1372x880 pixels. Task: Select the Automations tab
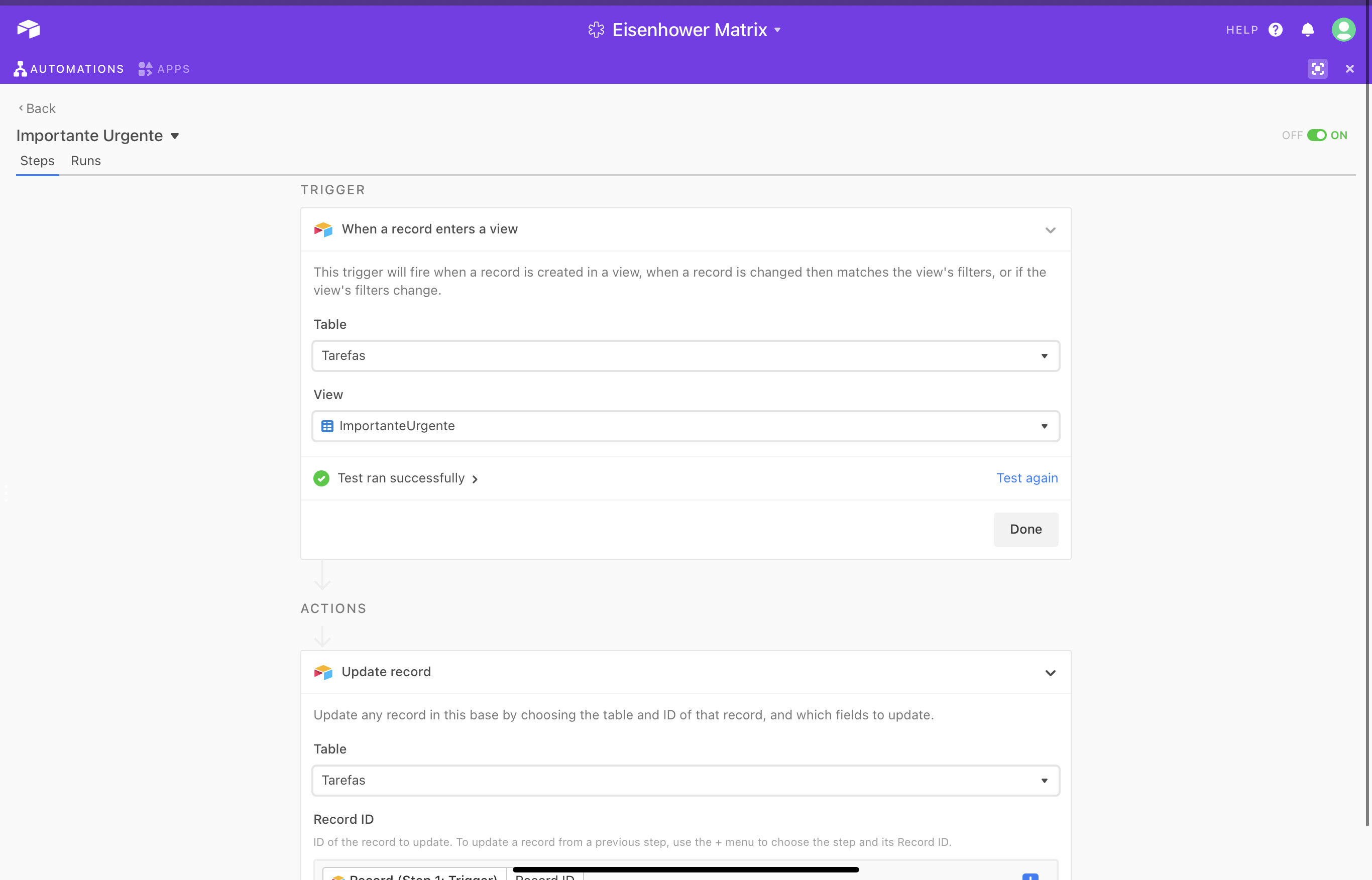(x=69, y=69)
